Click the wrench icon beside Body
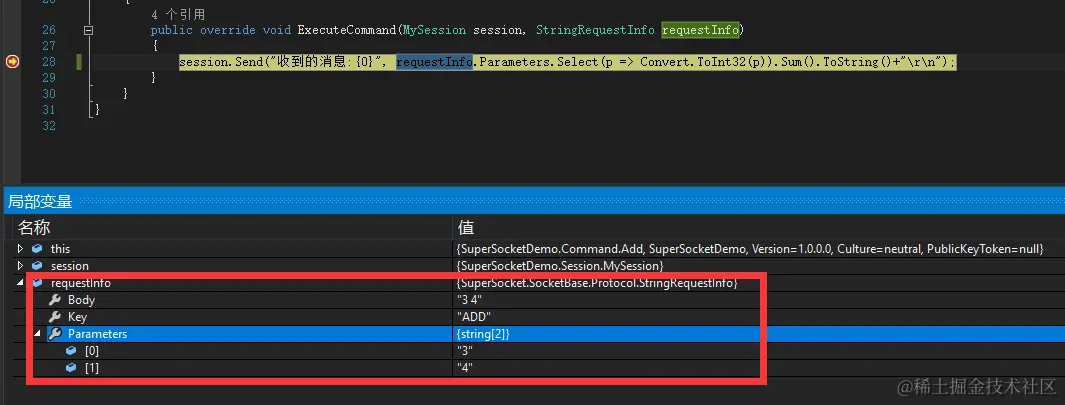This screenshot has height=405, width=1065. (x=55, y=300)
